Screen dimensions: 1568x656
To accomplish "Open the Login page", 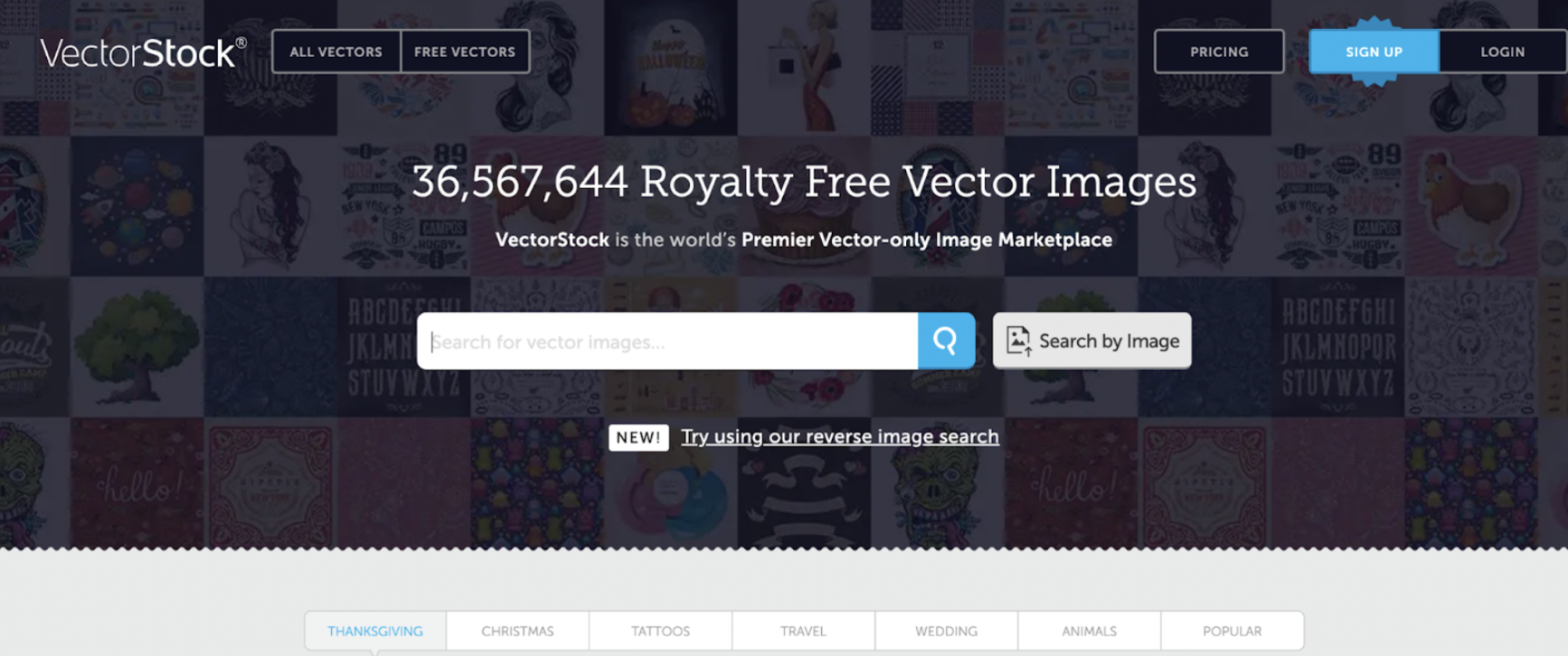I will (x=1502, y=52).
